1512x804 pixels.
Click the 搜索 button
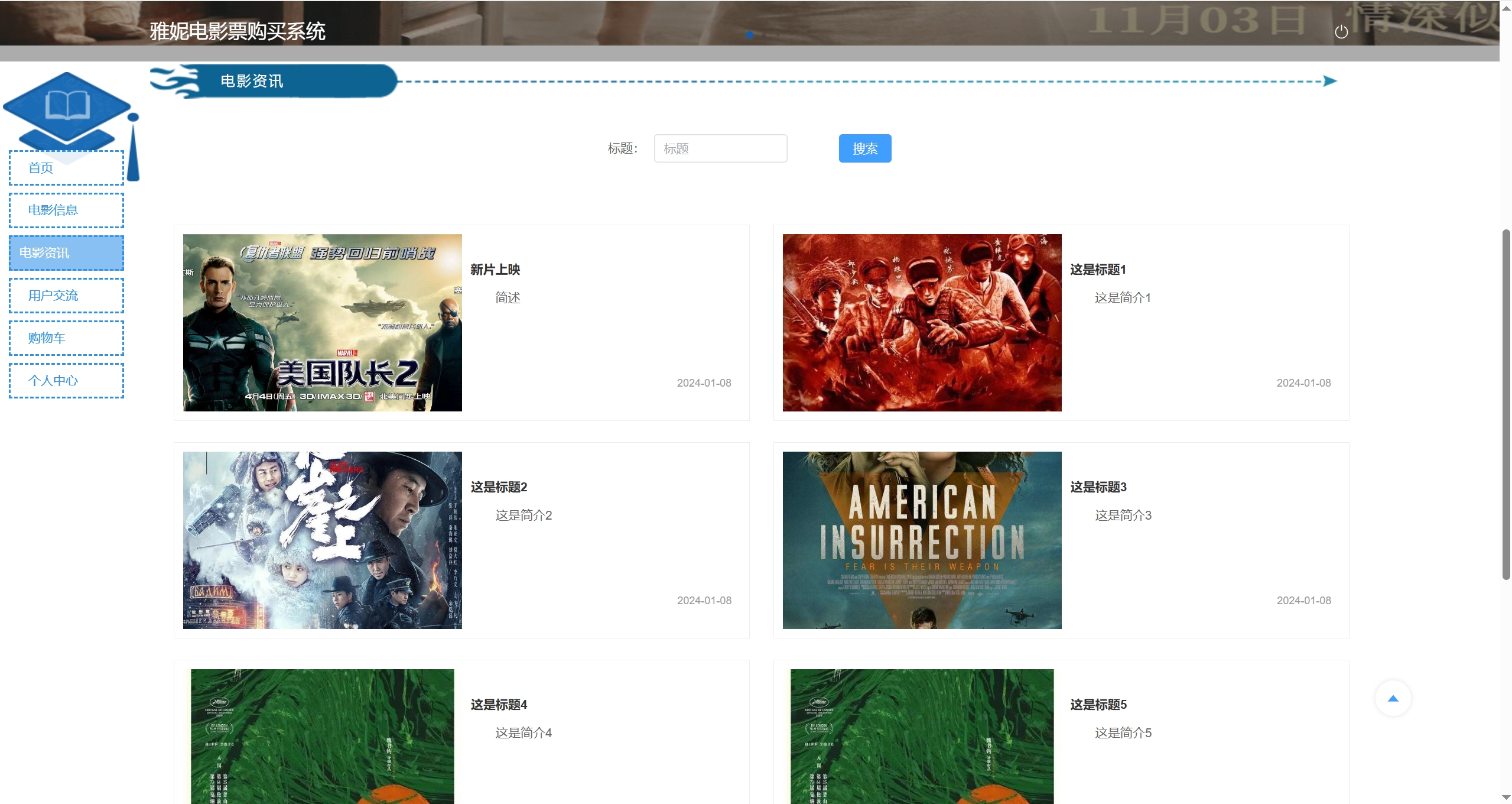pyautogui.click(x=865, y=148)
